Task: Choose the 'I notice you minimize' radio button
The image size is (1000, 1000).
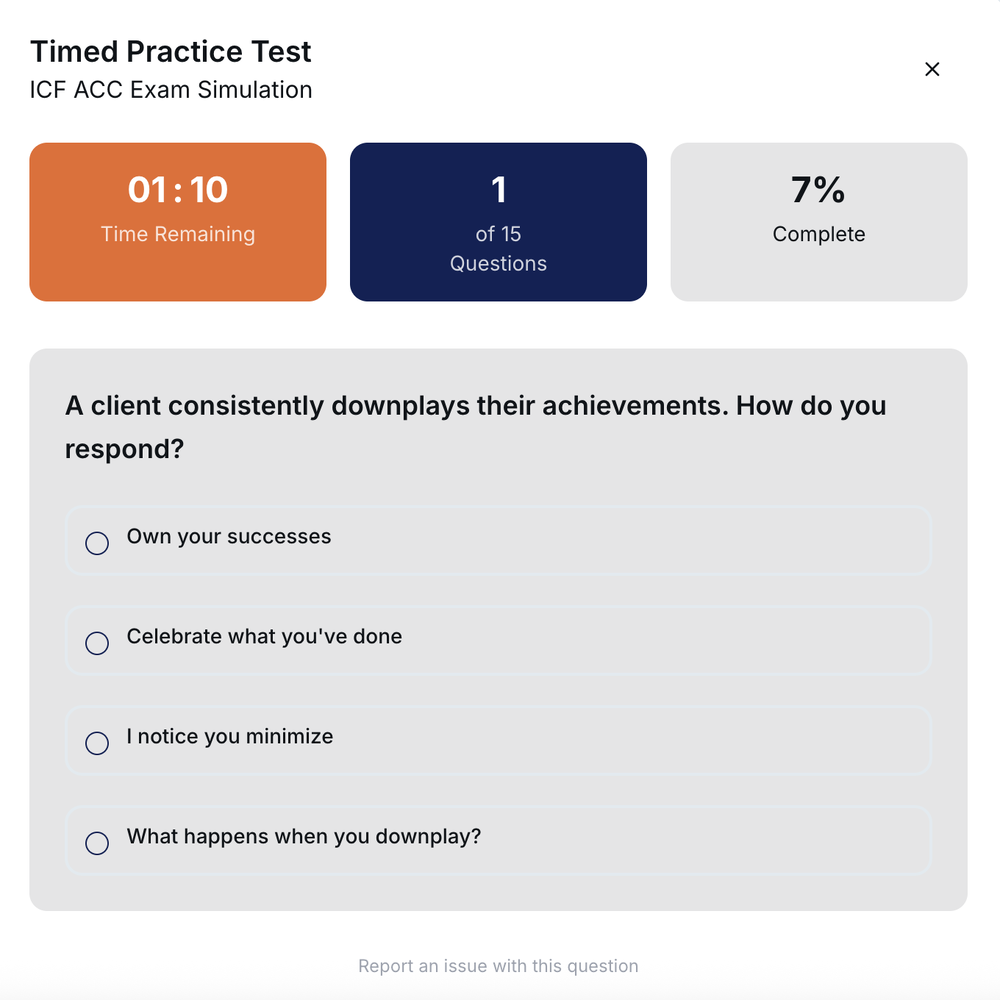Action: pyautogui.click(x=97, y=743)
